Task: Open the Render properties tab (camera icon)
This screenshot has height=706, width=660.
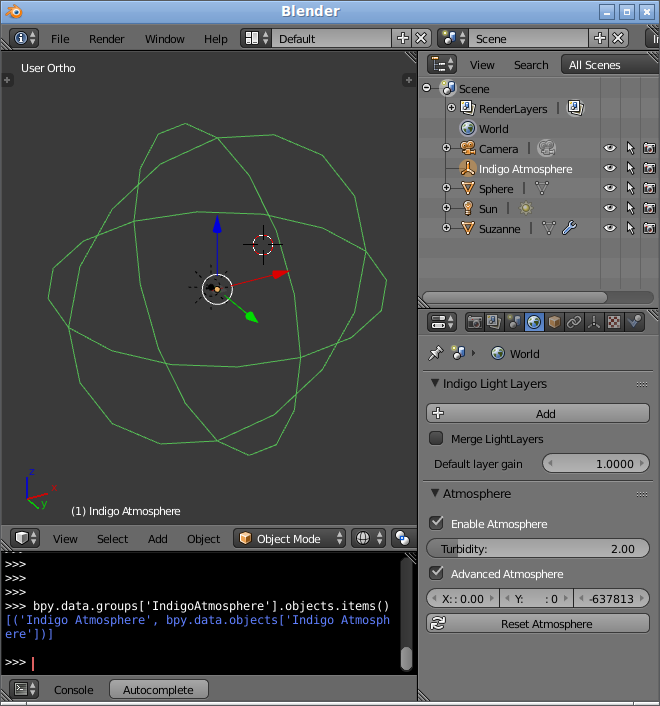Action: [x=475, y=322]
